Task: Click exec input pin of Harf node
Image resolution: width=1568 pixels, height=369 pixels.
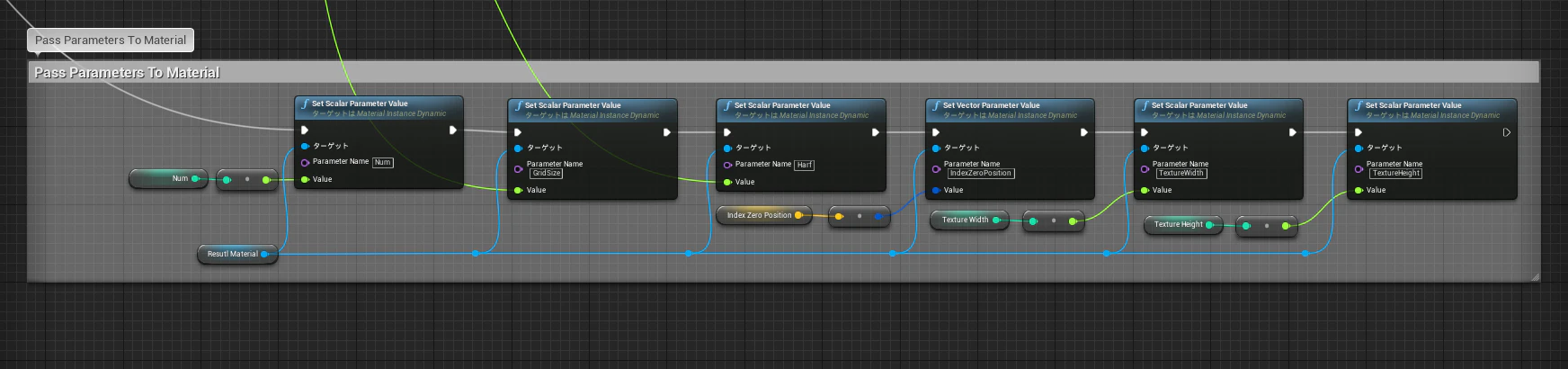Action: (x=727, y=132)
